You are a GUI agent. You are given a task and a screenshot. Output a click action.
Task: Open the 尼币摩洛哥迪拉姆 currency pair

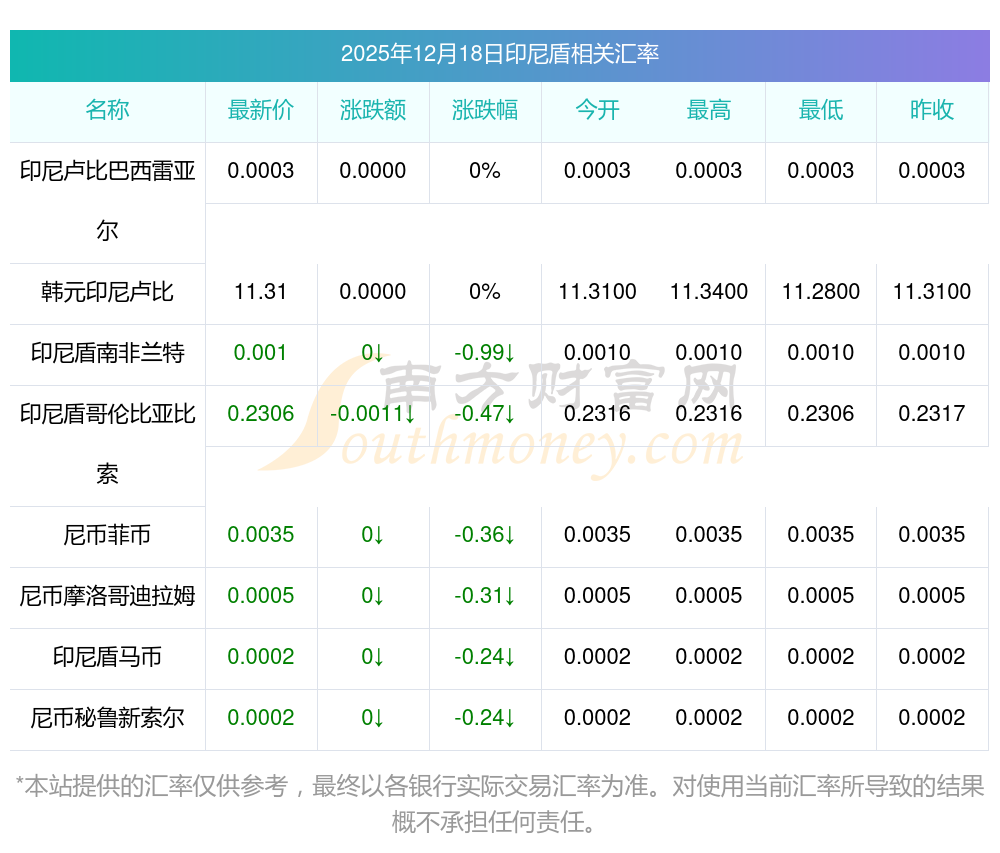[107, 596]
